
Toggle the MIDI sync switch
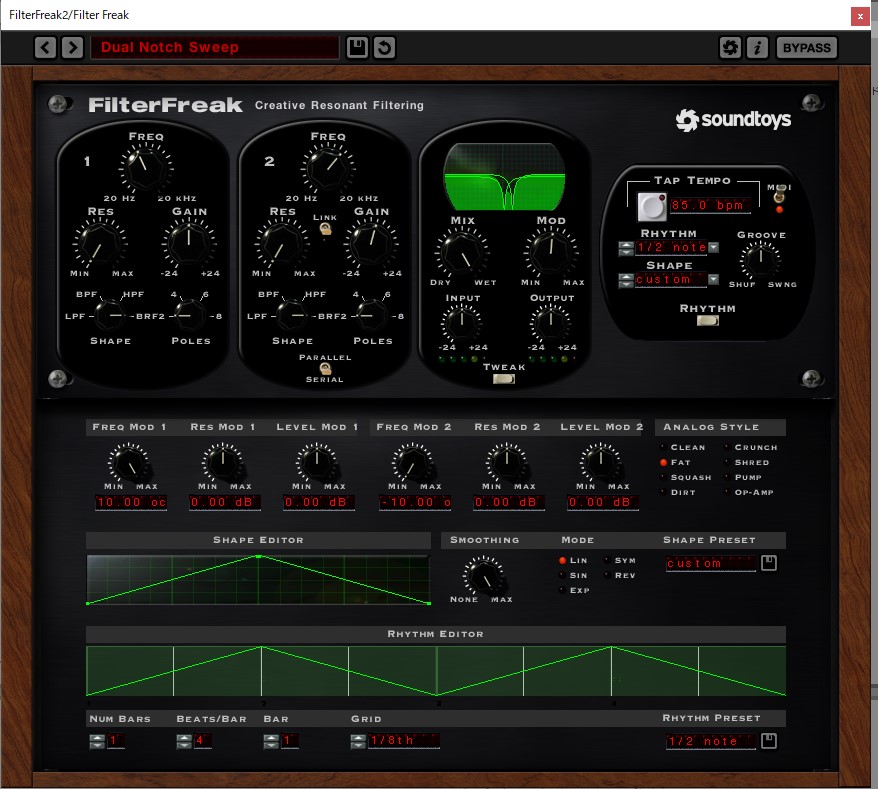(x=779, y=197)
